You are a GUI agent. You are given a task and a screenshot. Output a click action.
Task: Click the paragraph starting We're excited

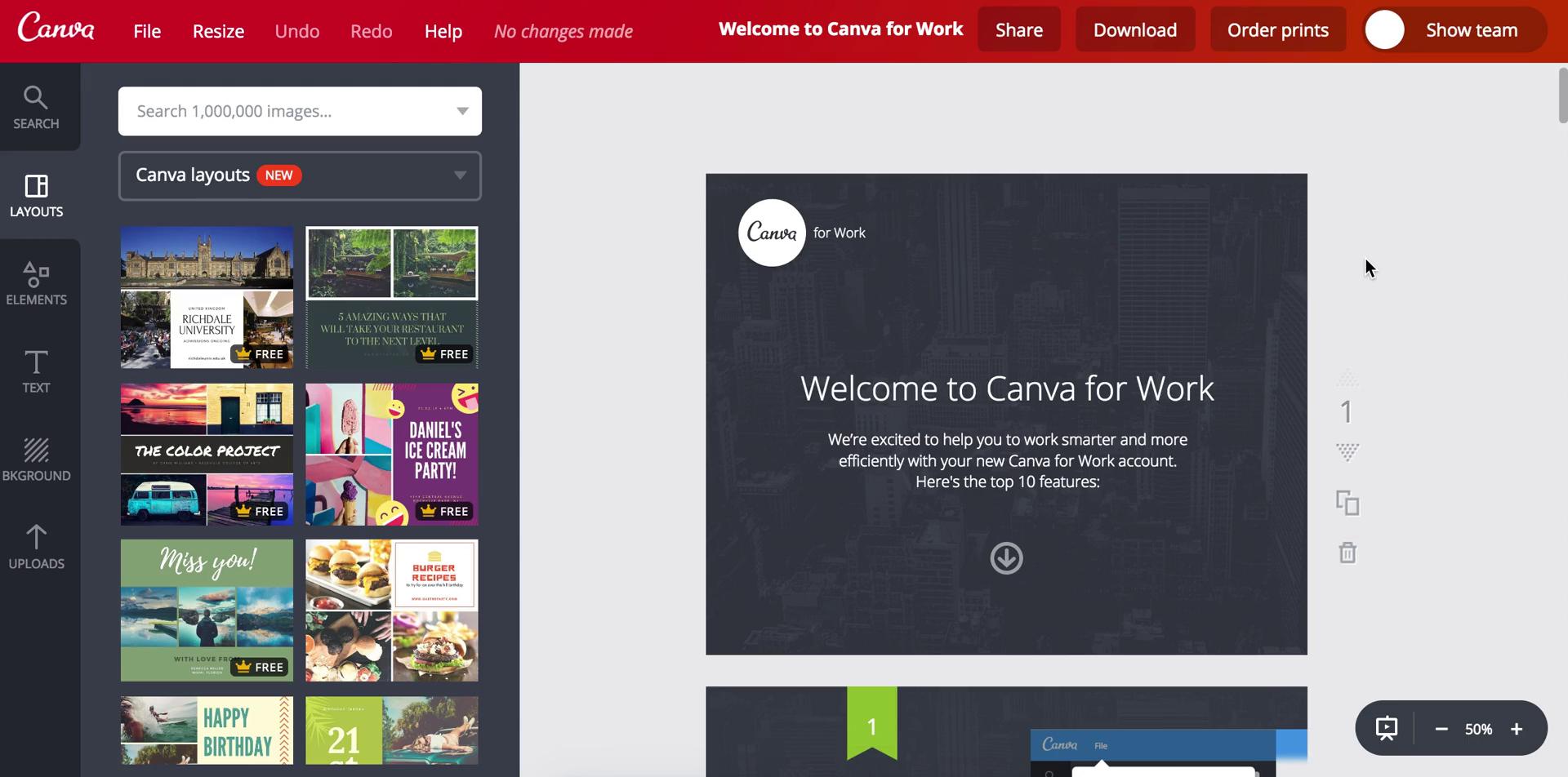(x=1007, y=460)
